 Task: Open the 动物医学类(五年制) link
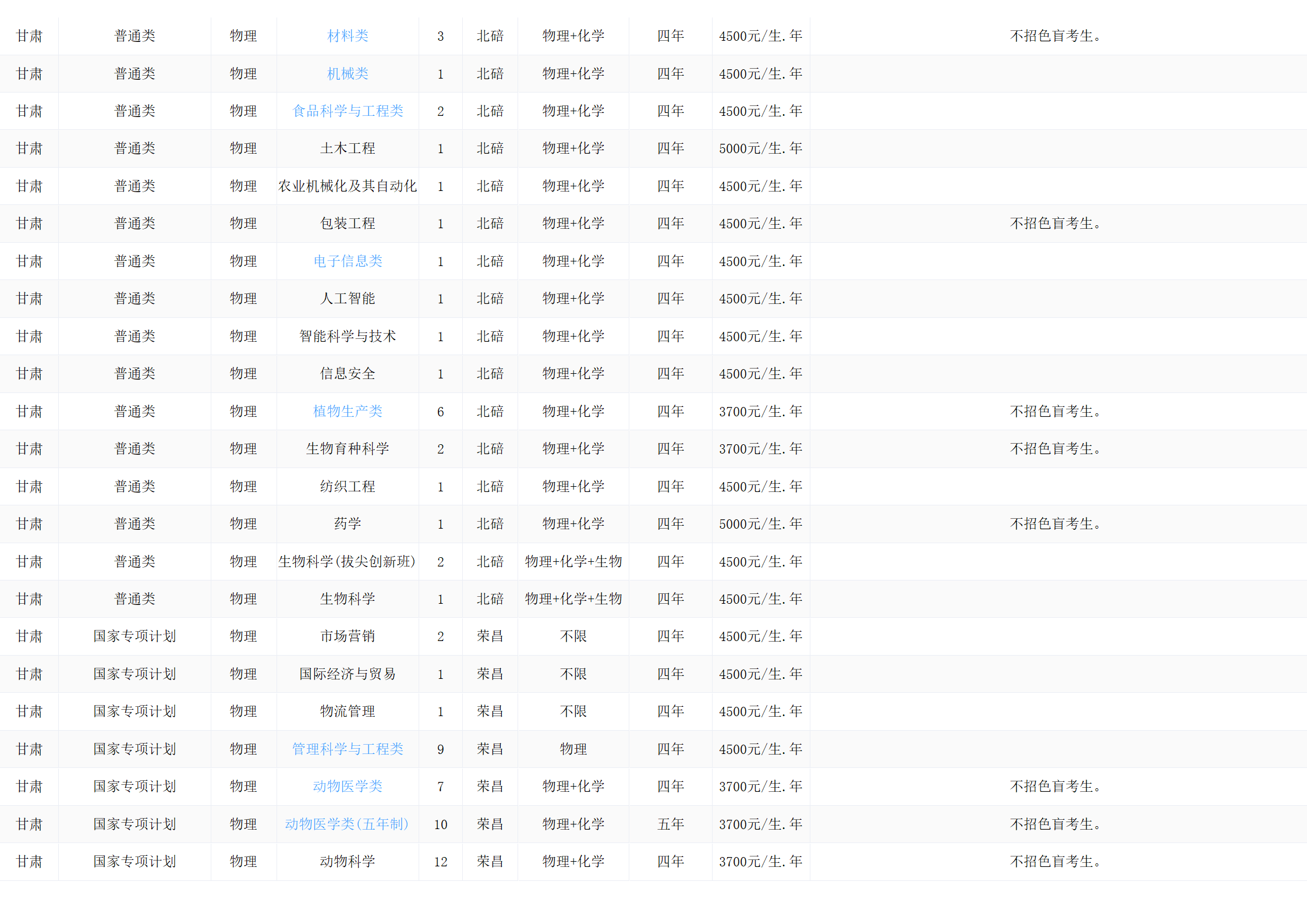coord(348,824)
